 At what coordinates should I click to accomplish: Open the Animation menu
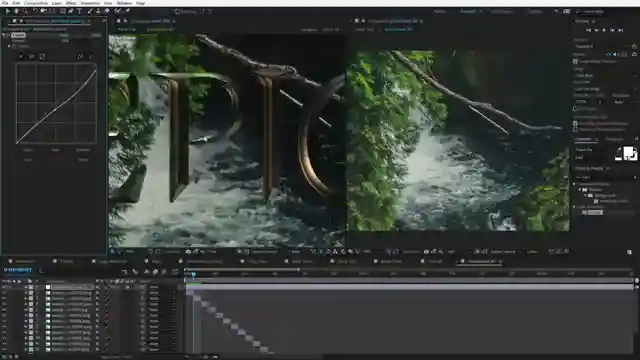pyautogui.click(x=90, y=3)
